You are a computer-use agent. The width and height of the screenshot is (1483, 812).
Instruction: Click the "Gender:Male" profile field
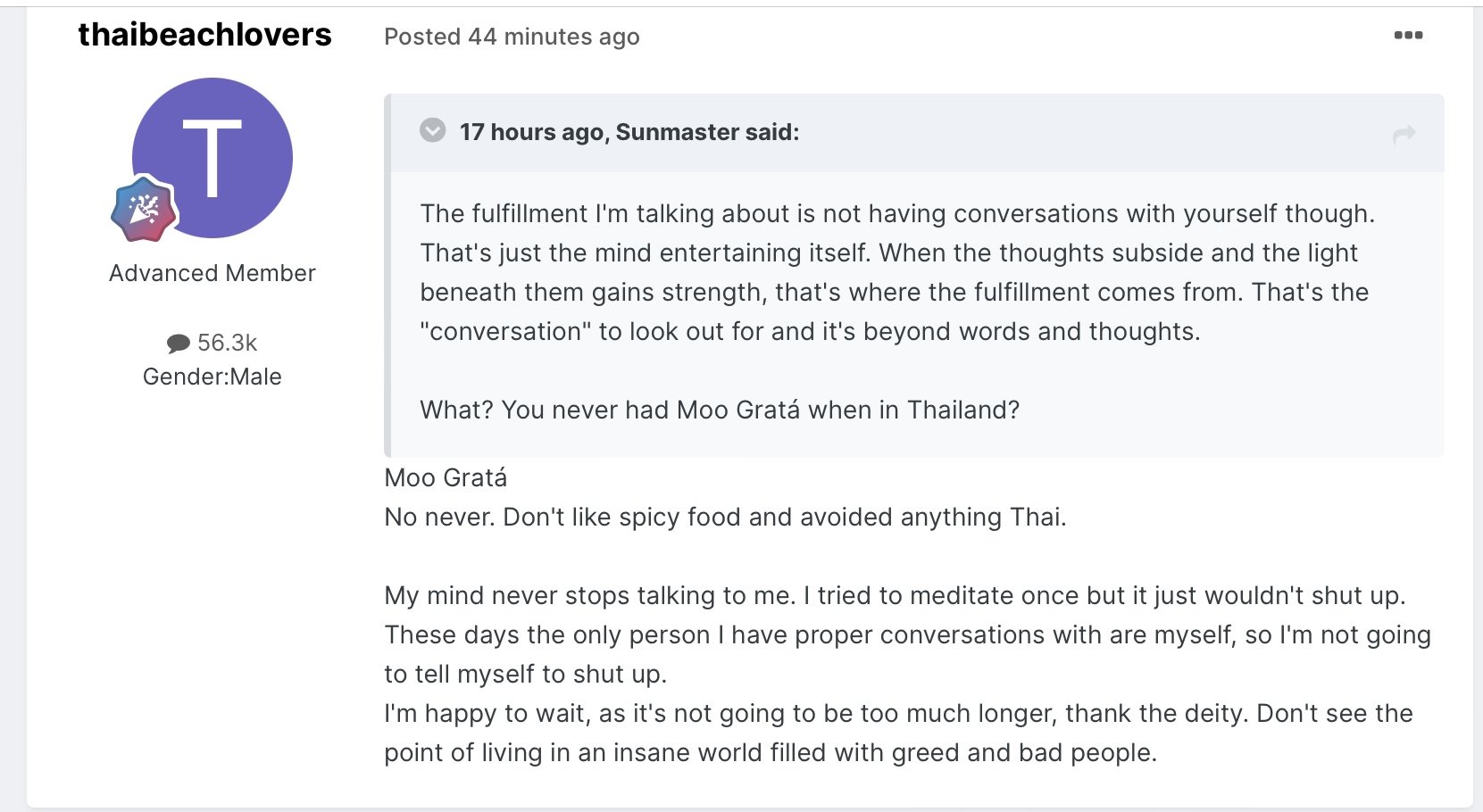point(212,377)
